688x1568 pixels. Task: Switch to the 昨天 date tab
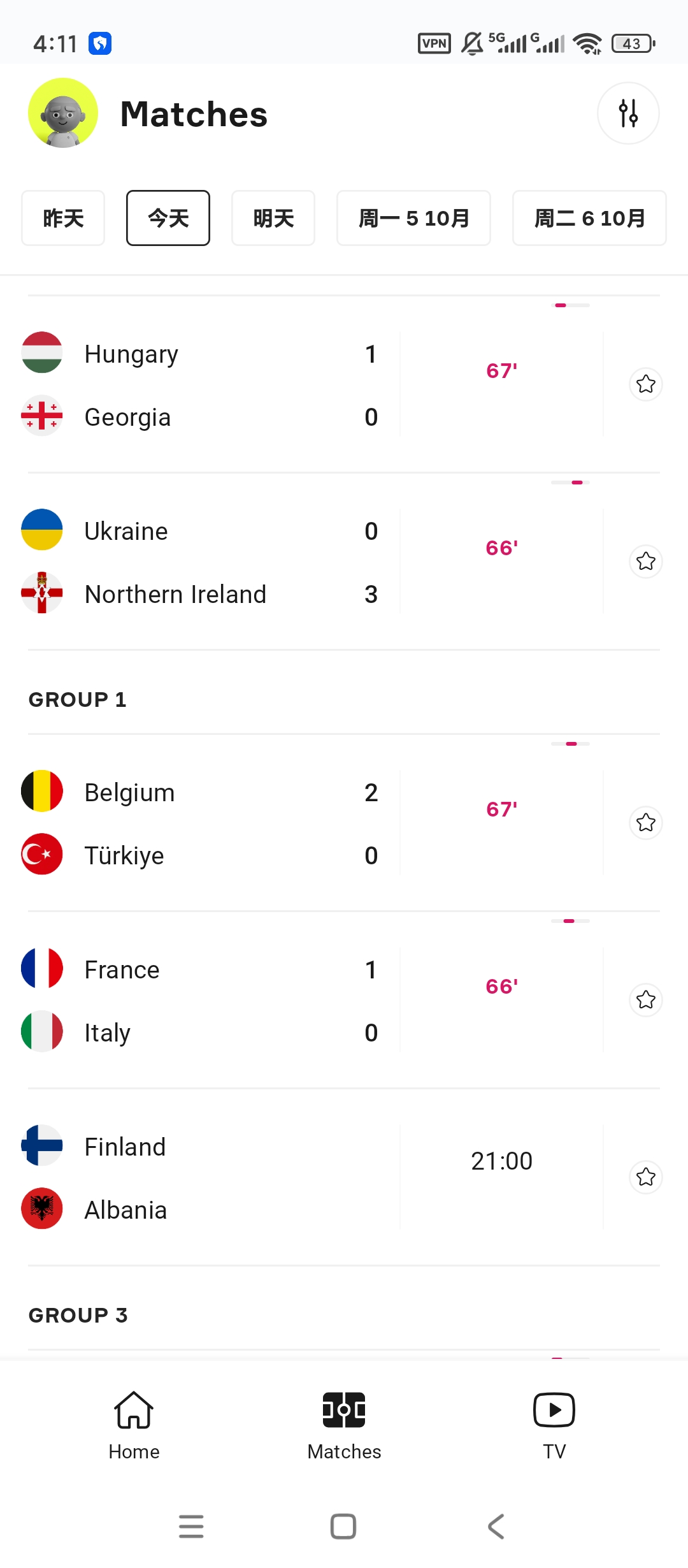click(63, 218)
